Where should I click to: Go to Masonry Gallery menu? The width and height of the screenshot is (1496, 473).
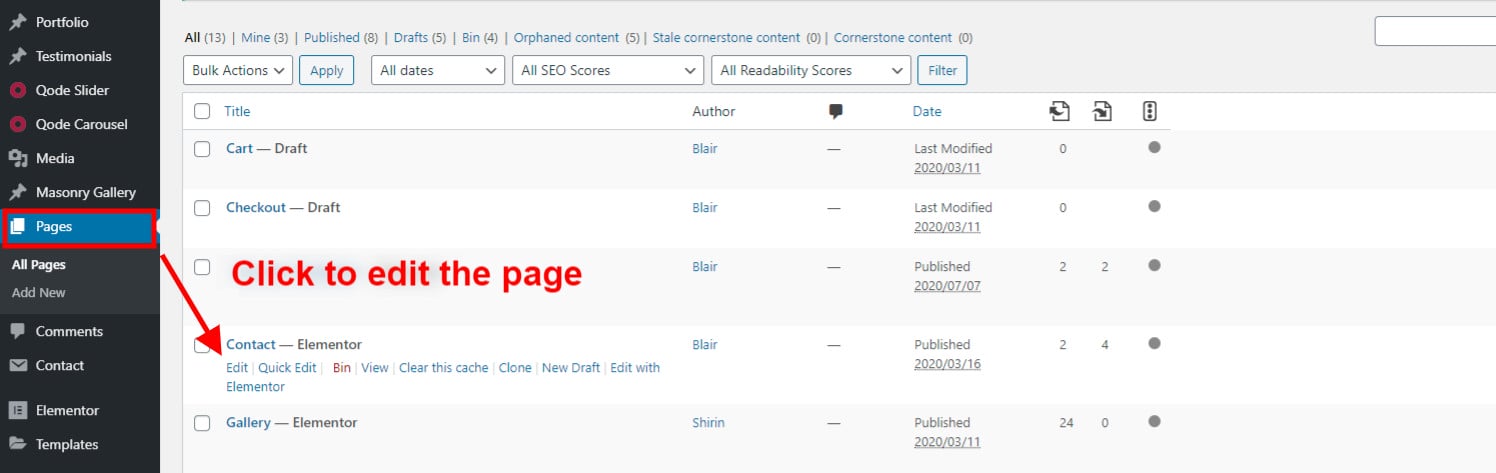[85, 192]
